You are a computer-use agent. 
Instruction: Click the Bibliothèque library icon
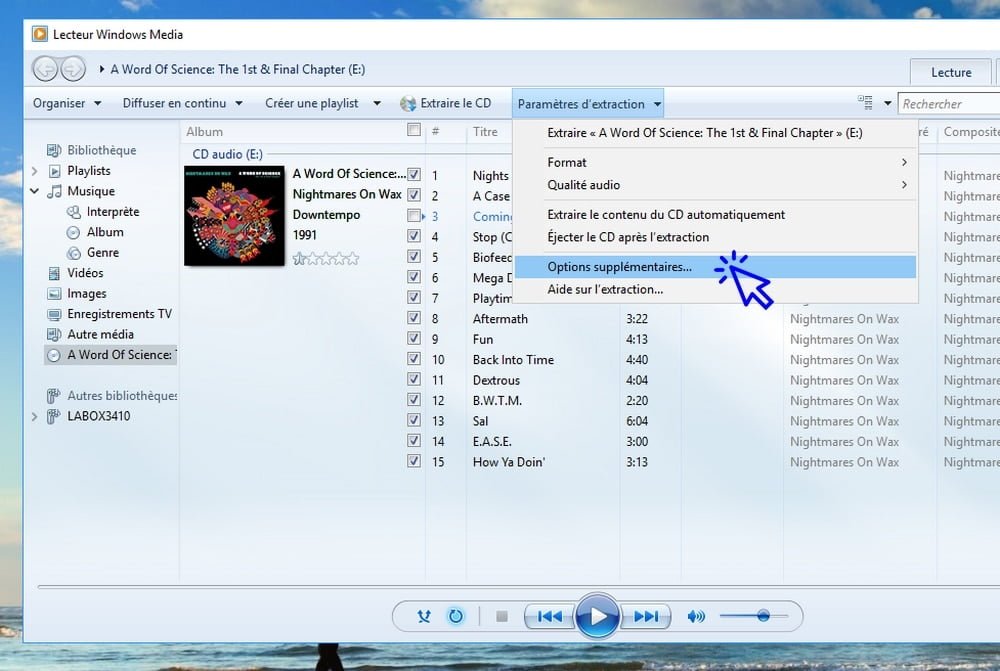[54, 151]
